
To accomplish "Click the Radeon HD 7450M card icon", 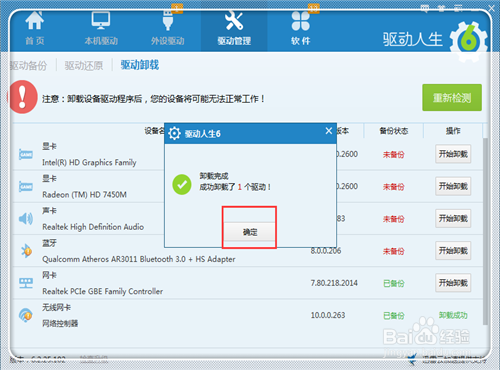I will (26, 186).
